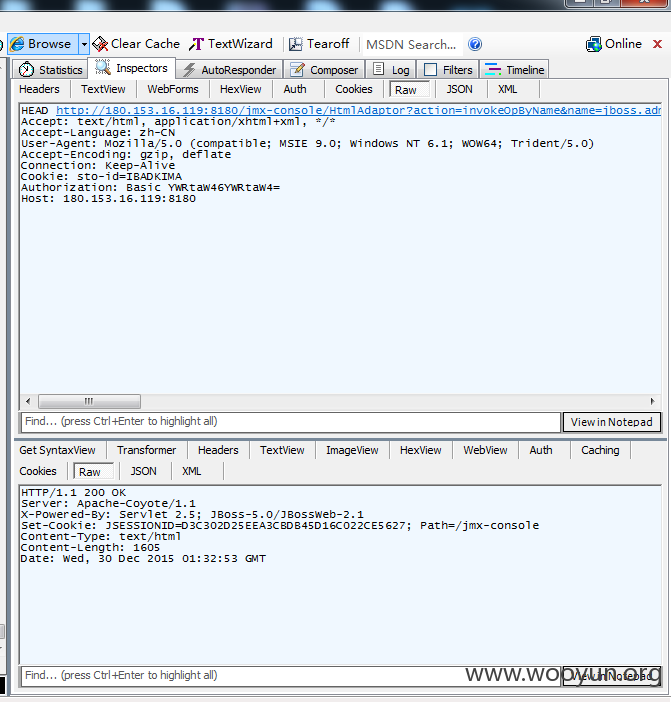Click the Clear Cache eraser icon
The height and width of the screenshot is (702, 671).
coord(100,44)
